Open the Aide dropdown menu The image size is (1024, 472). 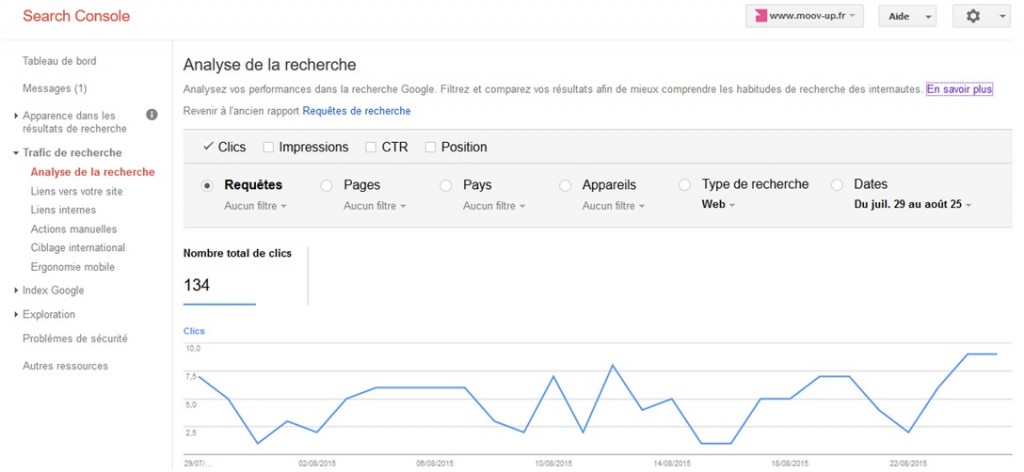tap(908, 16)
